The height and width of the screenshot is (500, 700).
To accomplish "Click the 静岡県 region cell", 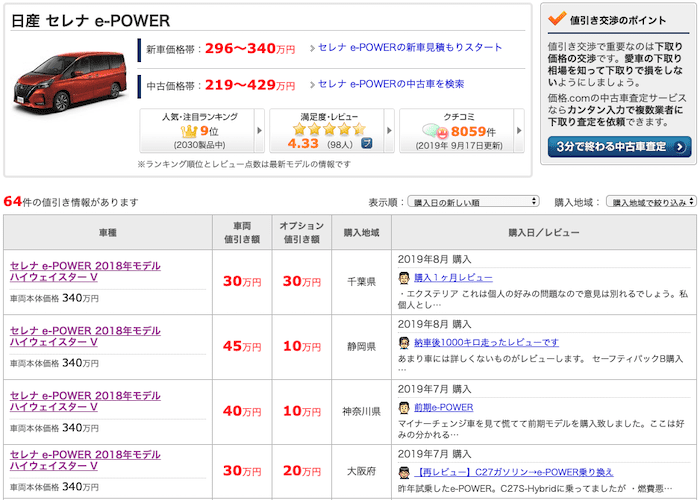I will (x=362, y=346).
